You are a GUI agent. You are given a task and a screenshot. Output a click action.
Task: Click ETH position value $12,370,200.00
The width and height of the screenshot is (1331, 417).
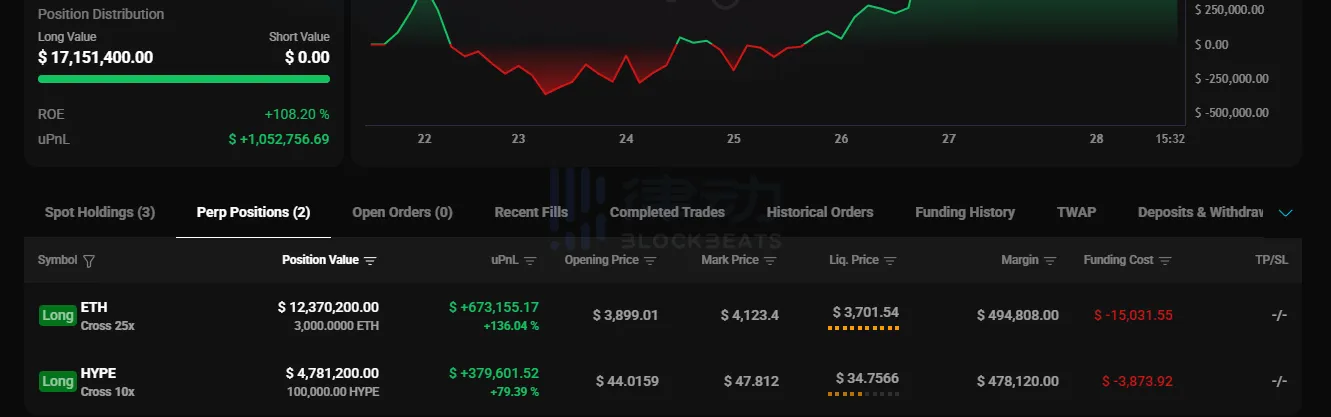pyautogui.click(x=328, y=307)
